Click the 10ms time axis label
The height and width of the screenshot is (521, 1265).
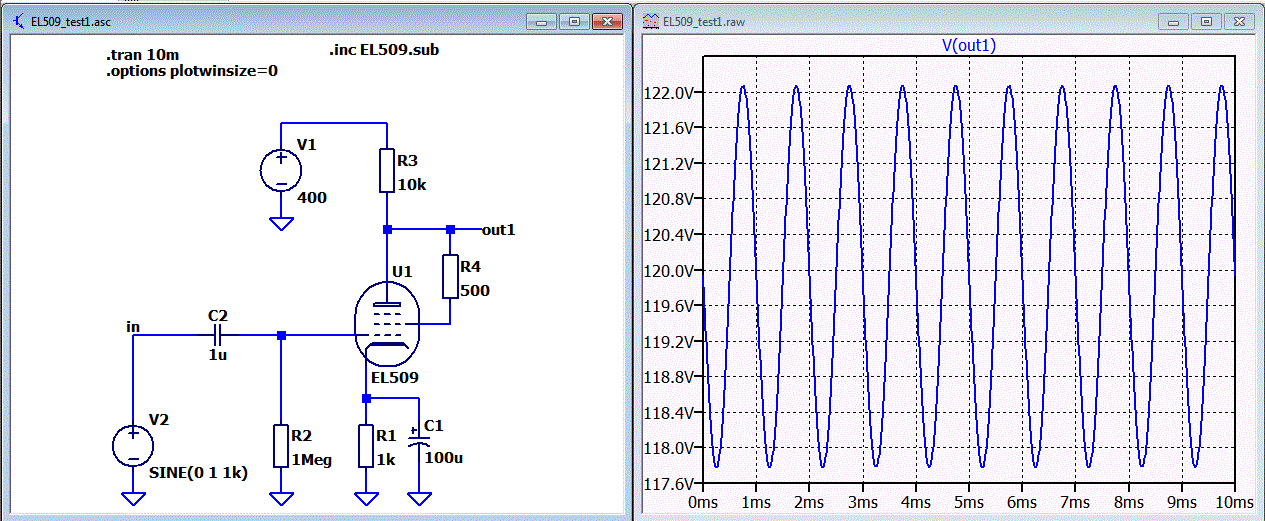tap(1233, 502)
